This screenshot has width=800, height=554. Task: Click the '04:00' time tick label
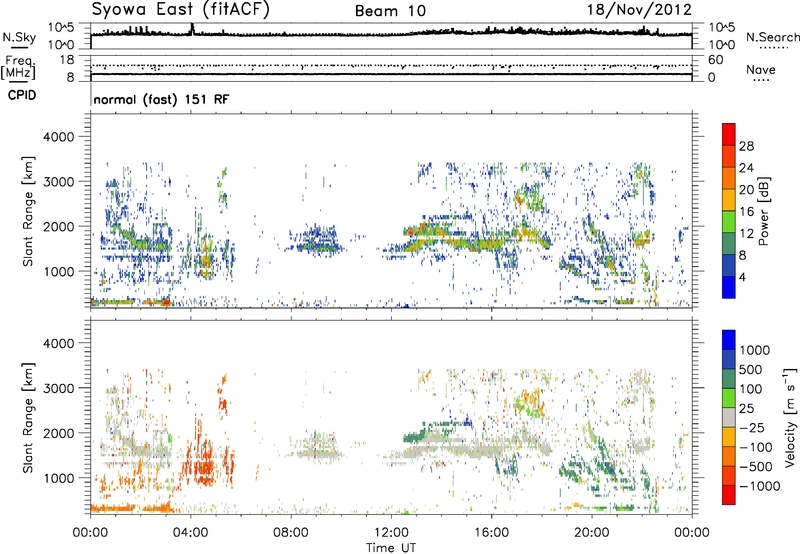click(191, 533)
